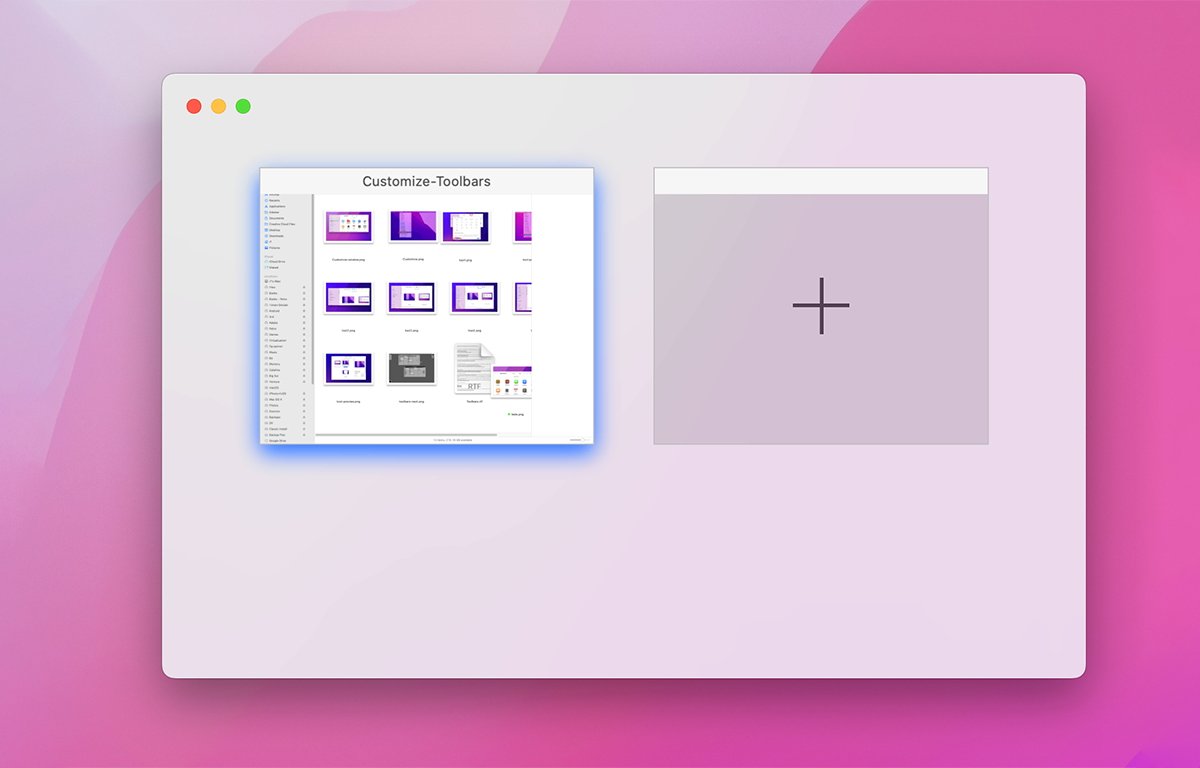The height and width of the screenshot is (768, 1200).
Task: Click the table.png file with green tag
Action: pos(516,413)
